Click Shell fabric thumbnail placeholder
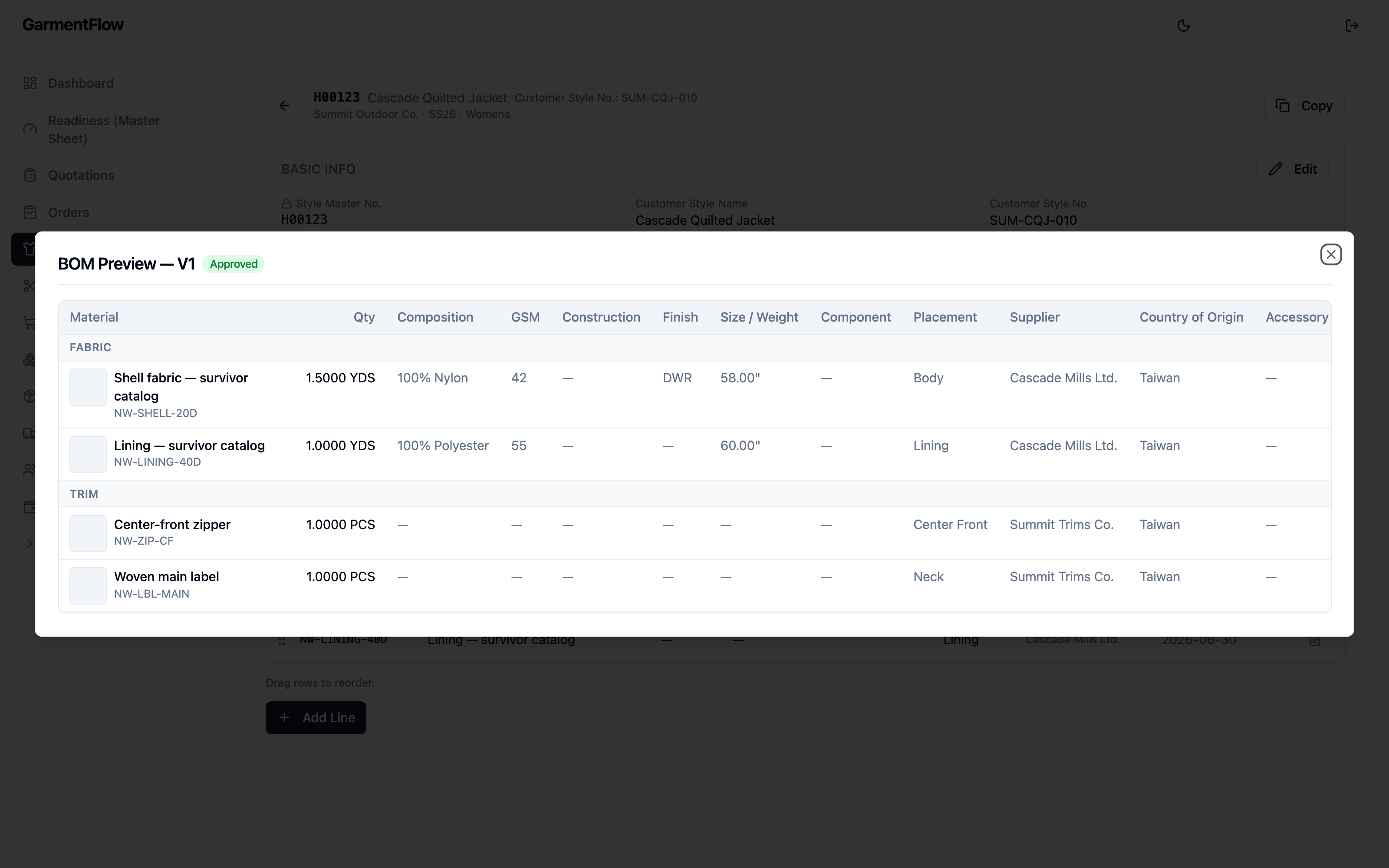 [88, 387]
